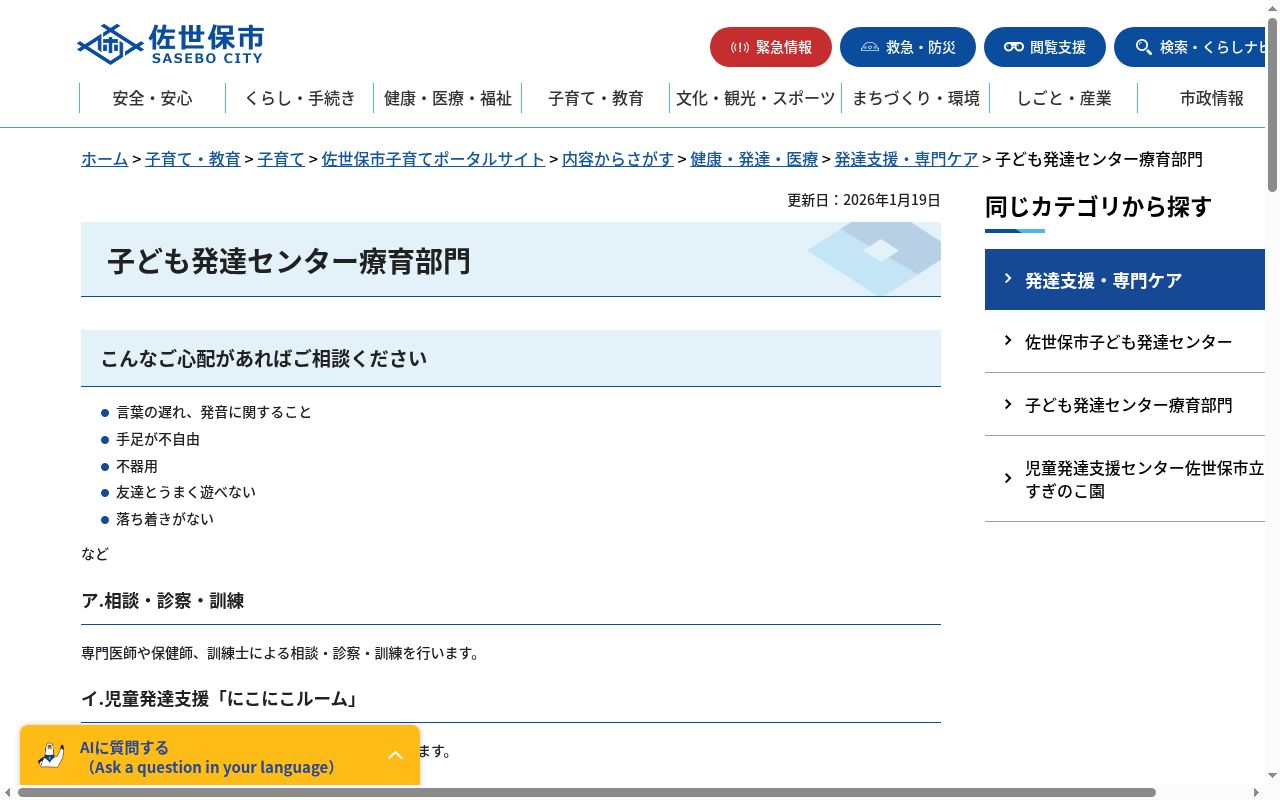Click the Sasebo City logo

[171, 44]
